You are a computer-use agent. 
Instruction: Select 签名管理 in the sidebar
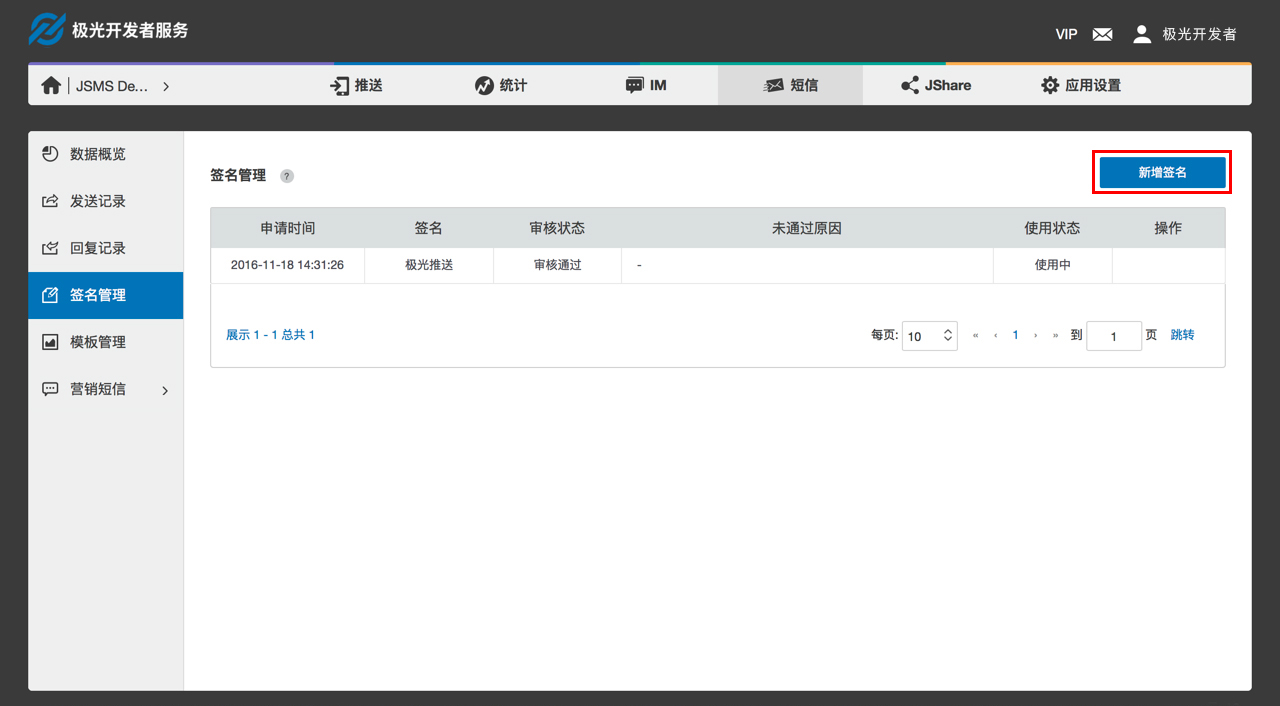point(106,295)
